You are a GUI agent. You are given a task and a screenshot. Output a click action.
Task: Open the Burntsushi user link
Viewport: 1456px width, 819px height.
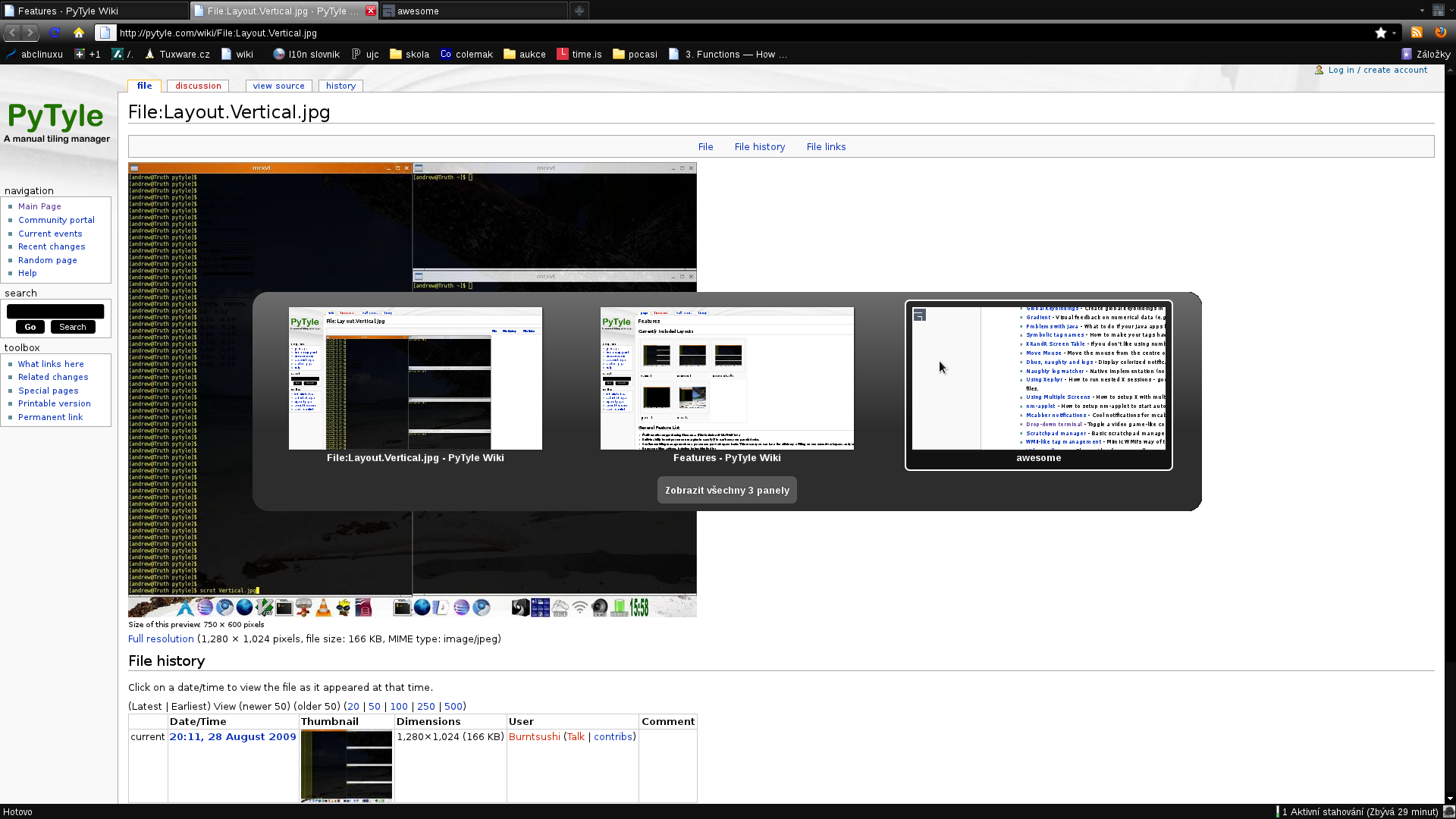pyautogui.click(x=534, y=736)
